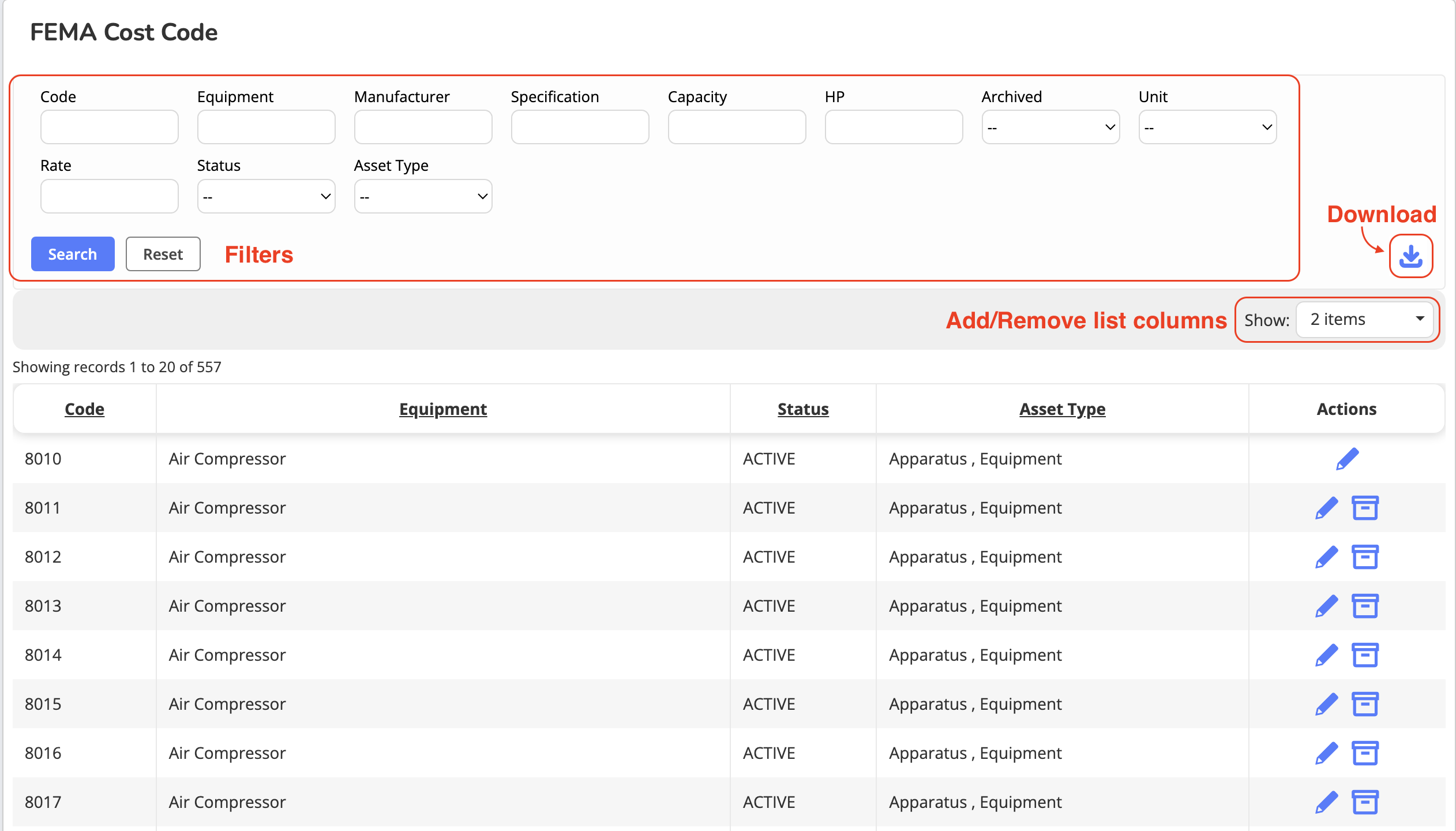Edit cost code 8011
Image resolution: width=1456 pixels, height=831 pixels.
[x=1326, y=508]
